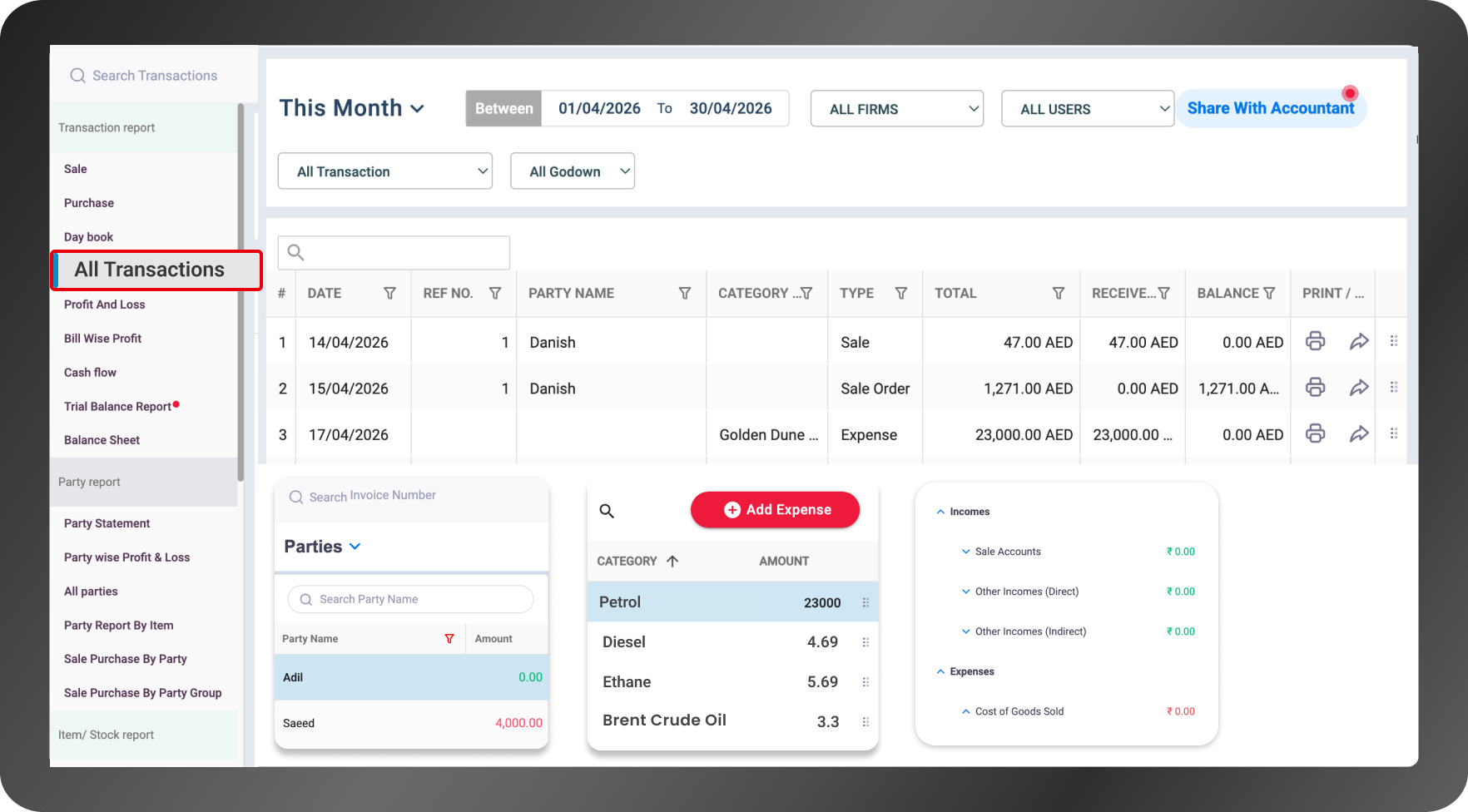Open ALL USERS dropdown

[x=1088, y=109]
